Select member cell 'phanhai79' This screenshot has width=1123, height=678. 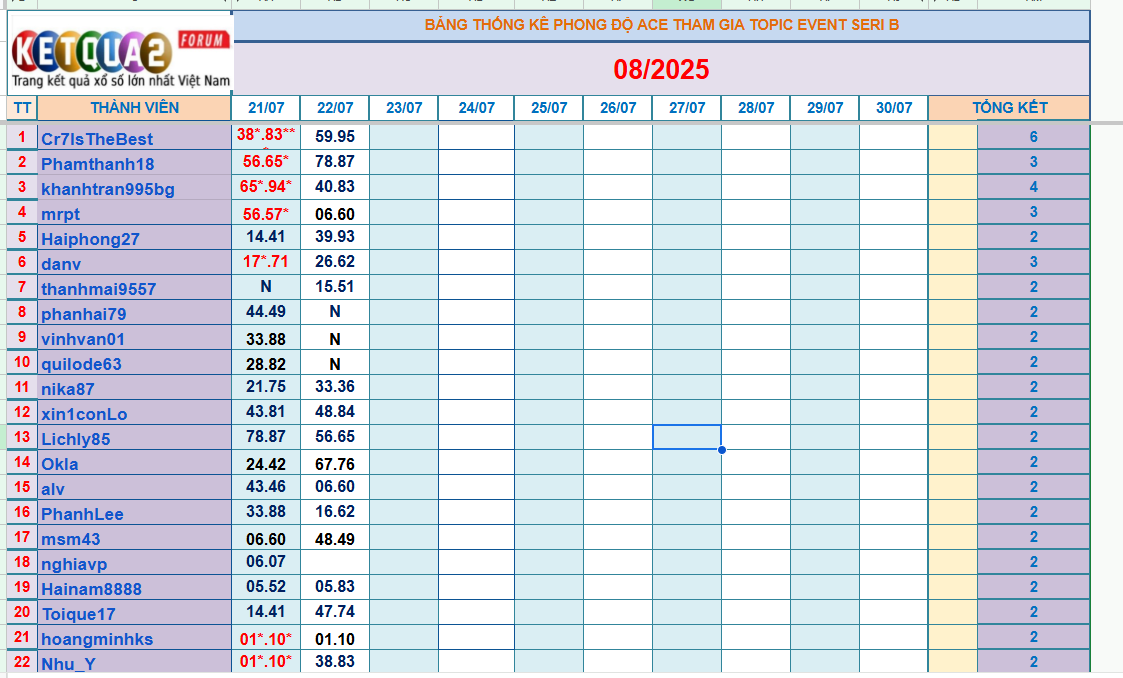[x=135, y=313]
